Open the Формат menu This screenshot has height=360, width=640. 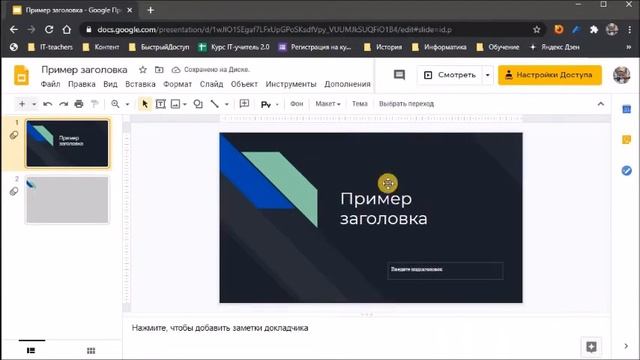pos(177,84)
